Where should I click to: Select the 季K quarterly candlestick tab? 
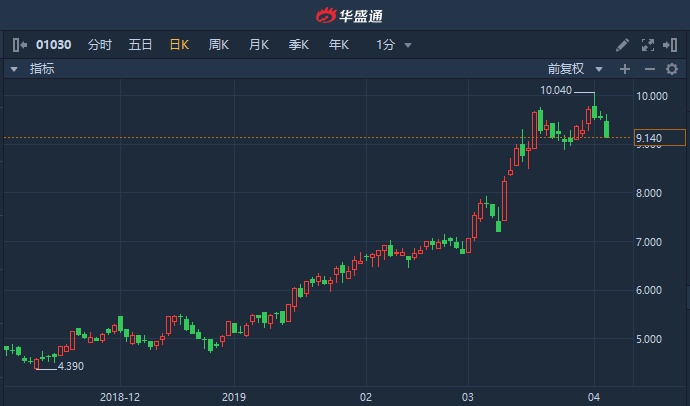(x=298, y=45)
